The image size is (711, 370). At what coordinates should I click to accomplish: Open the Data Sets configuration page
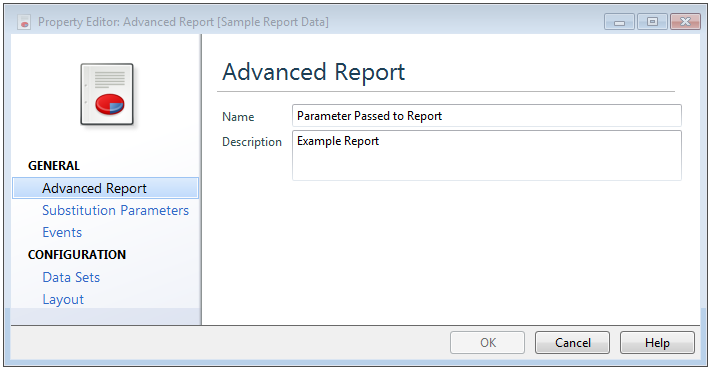tap(71, 277)
